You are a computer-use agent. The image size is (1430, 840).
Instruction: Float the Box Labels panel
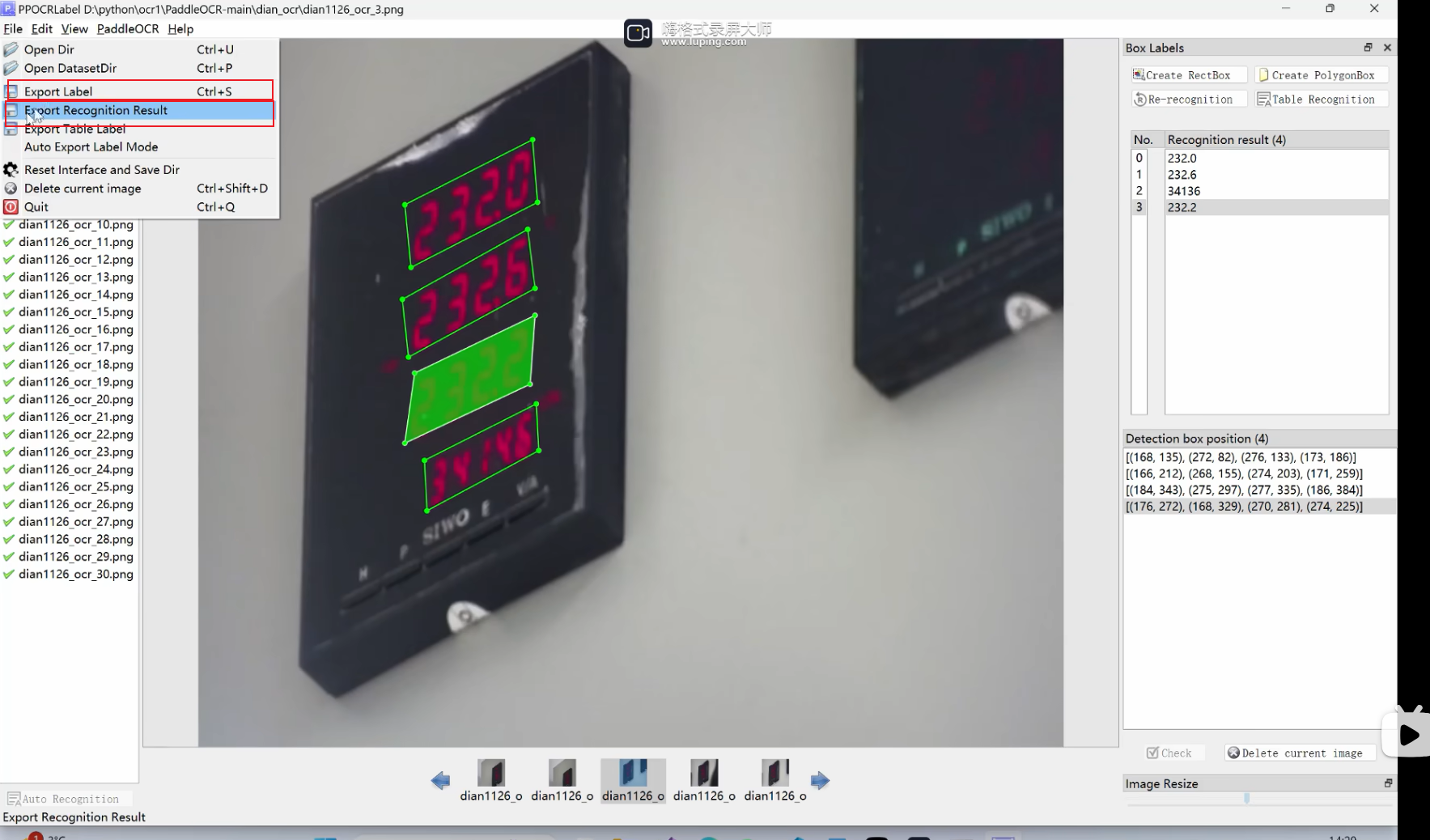tap(1368, 48)
